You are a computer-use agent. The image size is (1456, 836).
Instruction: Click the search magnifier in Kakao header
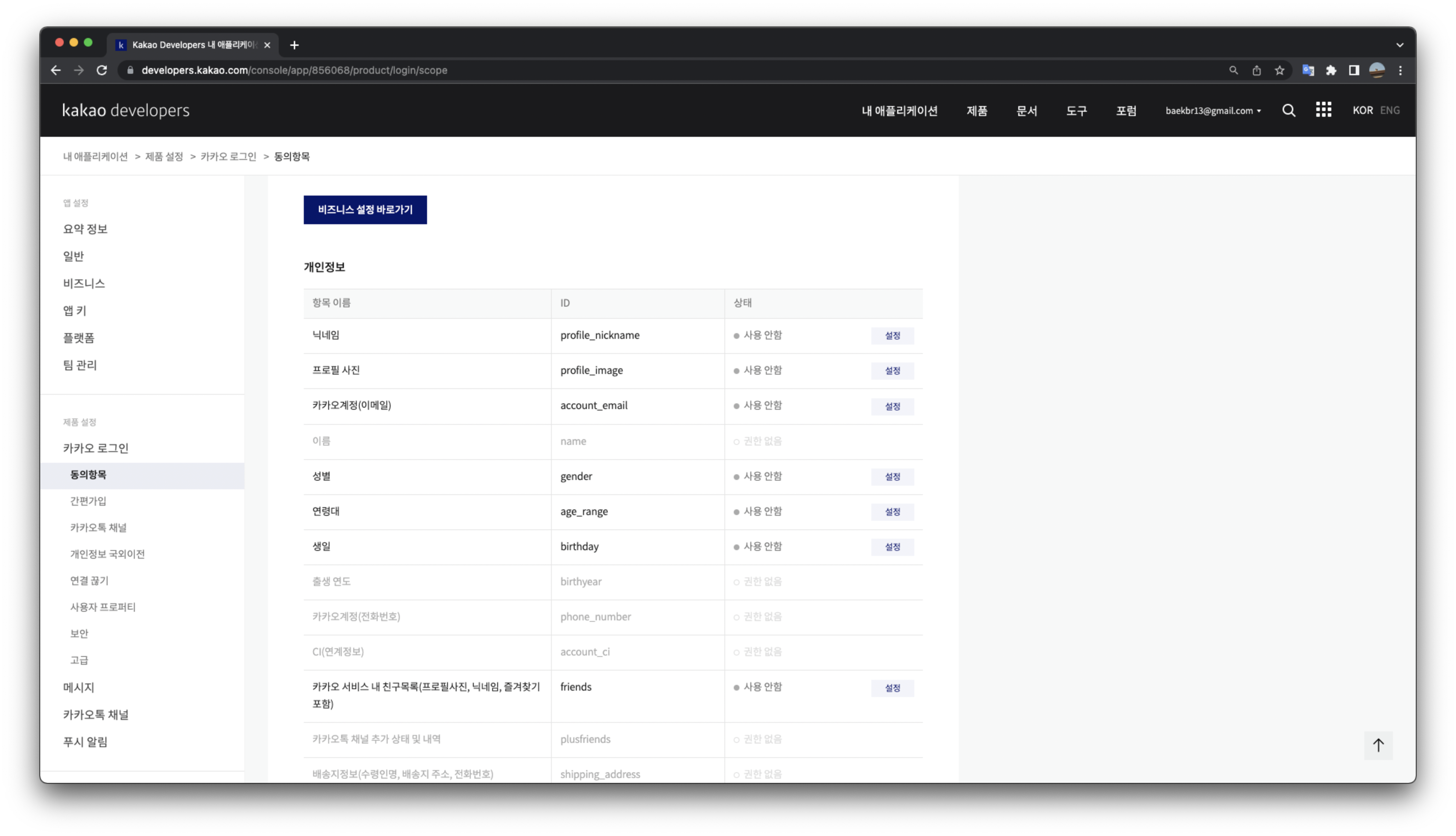point(1288,110)
